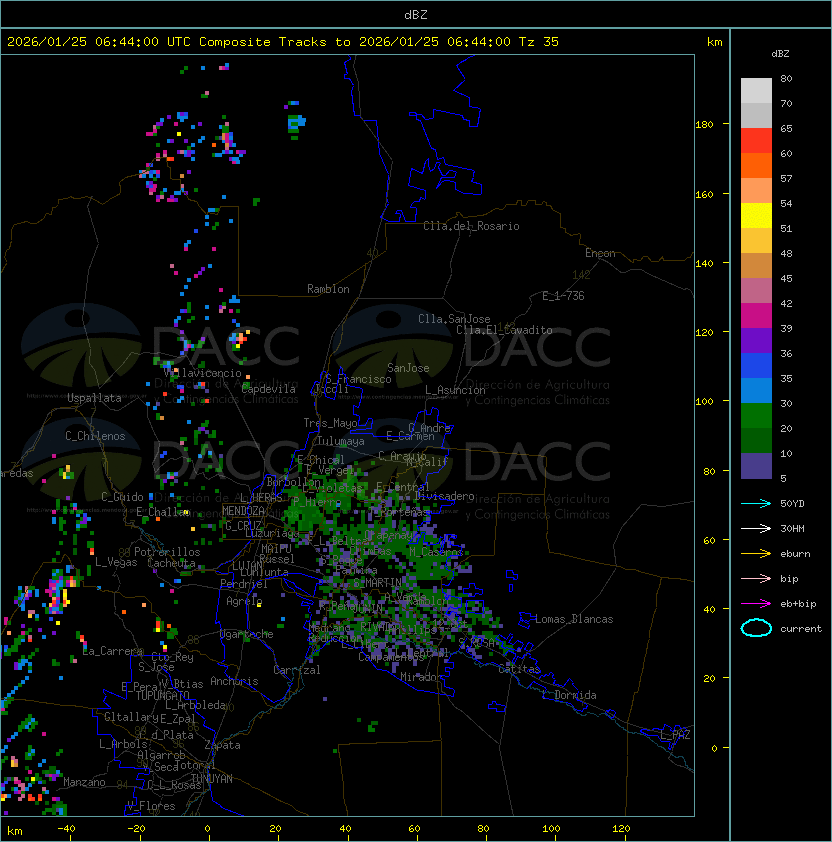Click the orange 60 dBZ swatch
This screenshot has height=842, width=832.
(756, 166)
